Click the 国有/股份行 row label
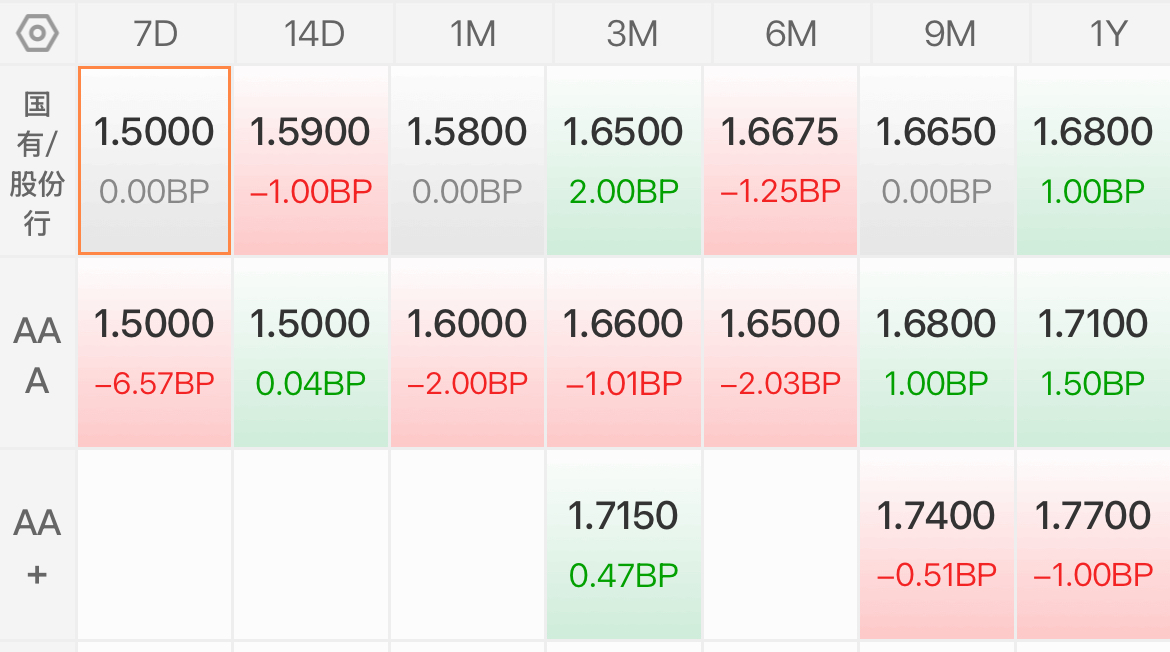 pyautogui.click(x=37, y=161)
